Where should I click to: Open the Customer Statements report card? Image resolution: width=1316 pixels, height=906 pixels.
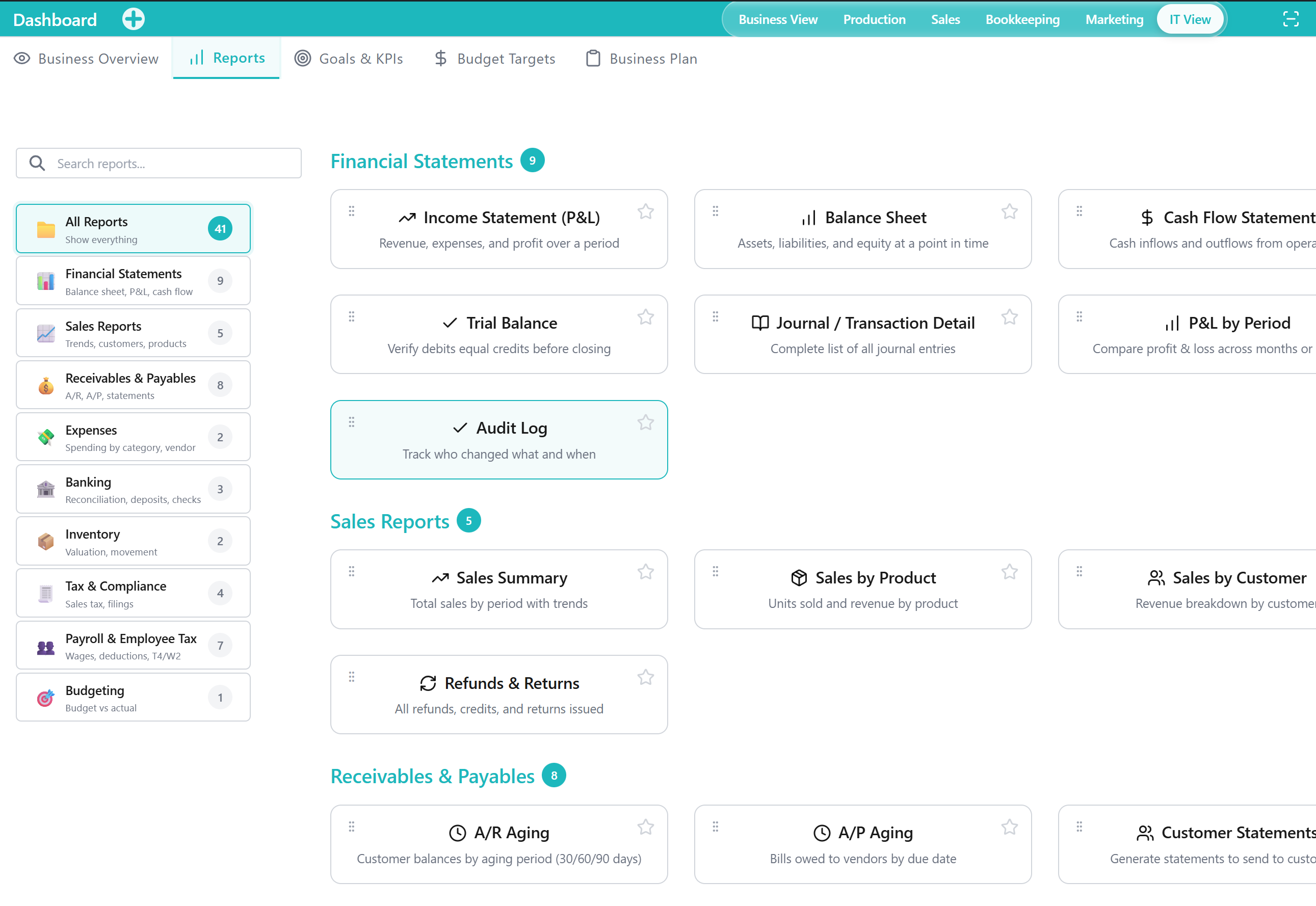tap(1187, 845)
